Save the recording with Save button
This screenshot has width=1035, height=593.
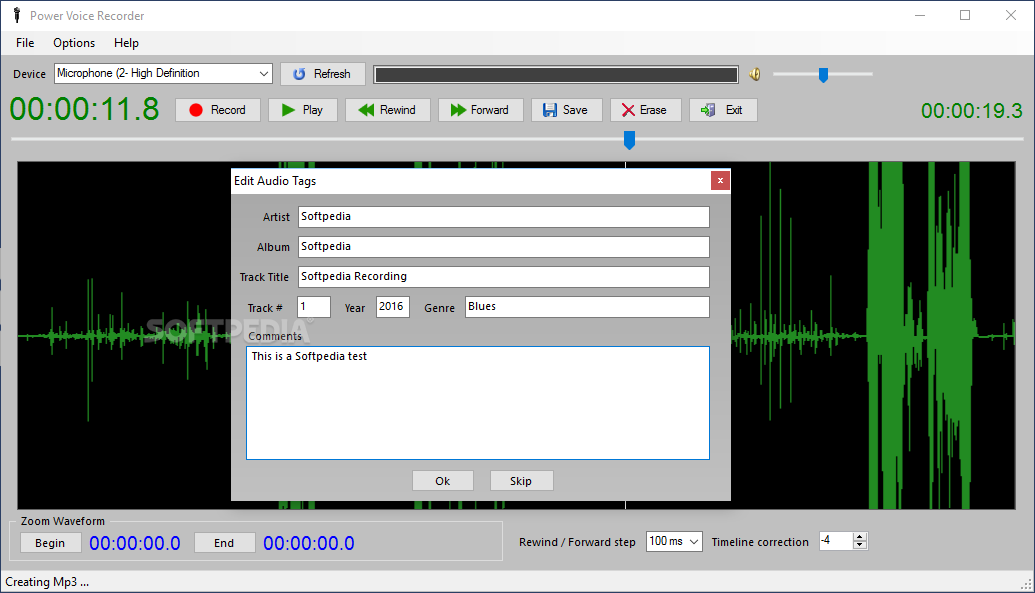pos(566,110)
